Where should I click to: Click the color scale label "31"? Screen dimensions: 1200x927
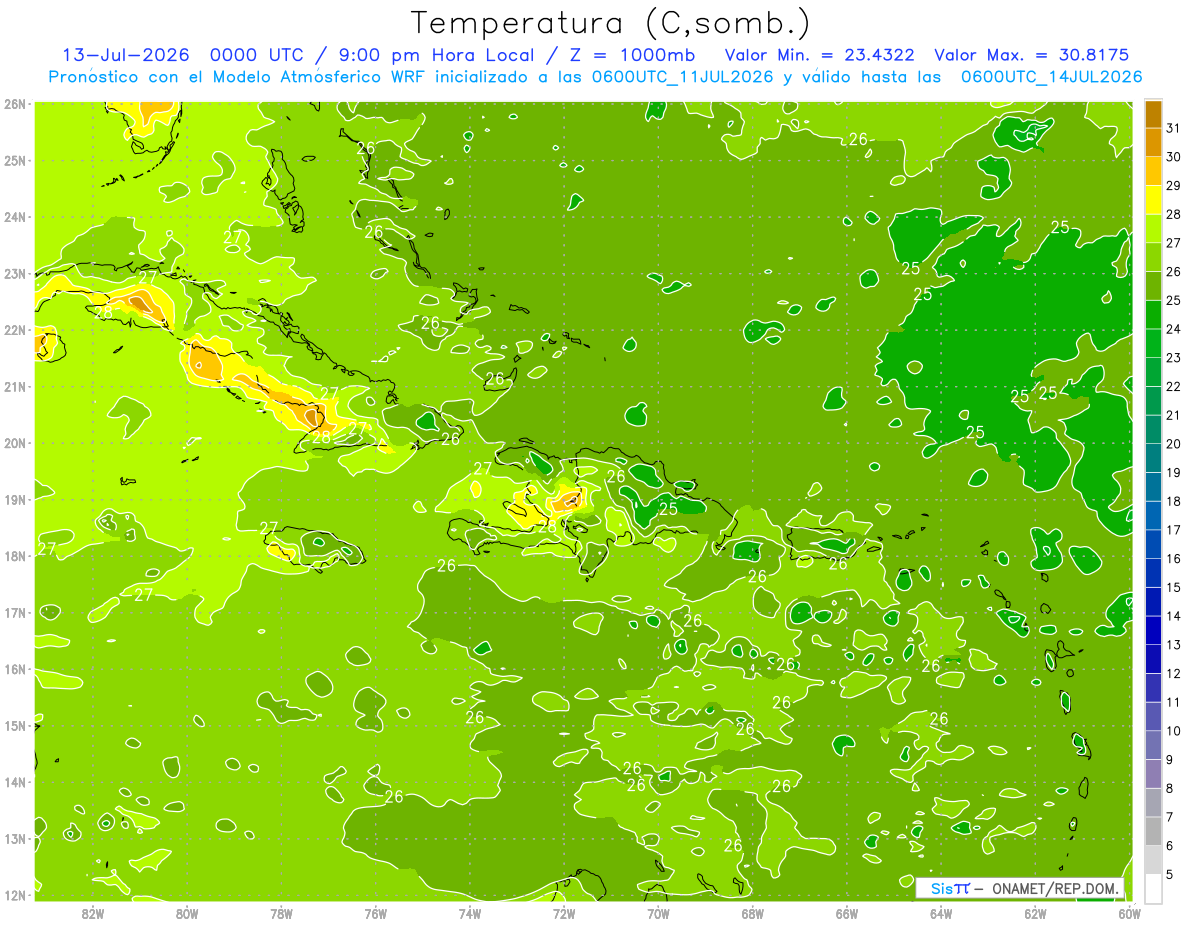click(x=1174, y=127)
